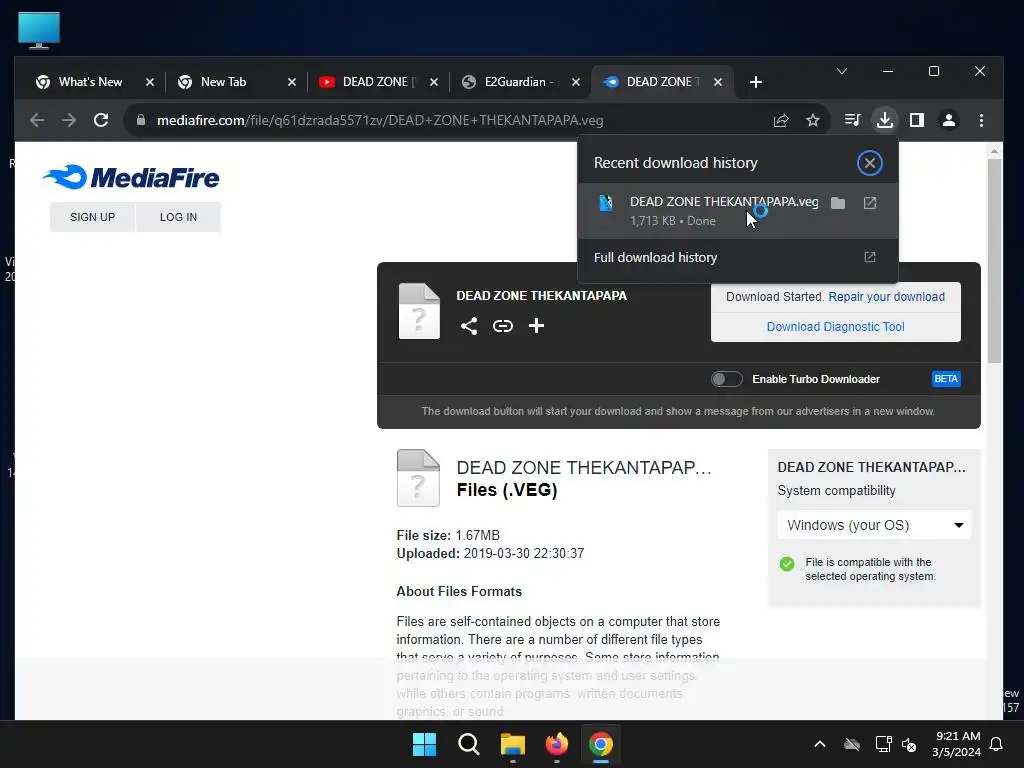
Task: Open the Download Diagnostic Tool link
Action: click(x=835, y=327)
